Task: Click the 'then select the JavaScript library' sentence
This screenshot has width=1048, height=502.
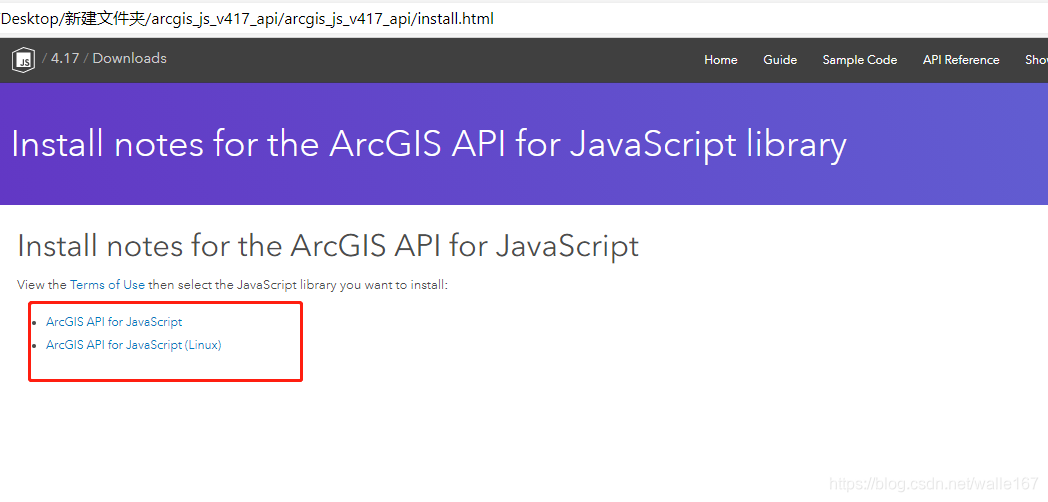Action: [x=298, y=285]
